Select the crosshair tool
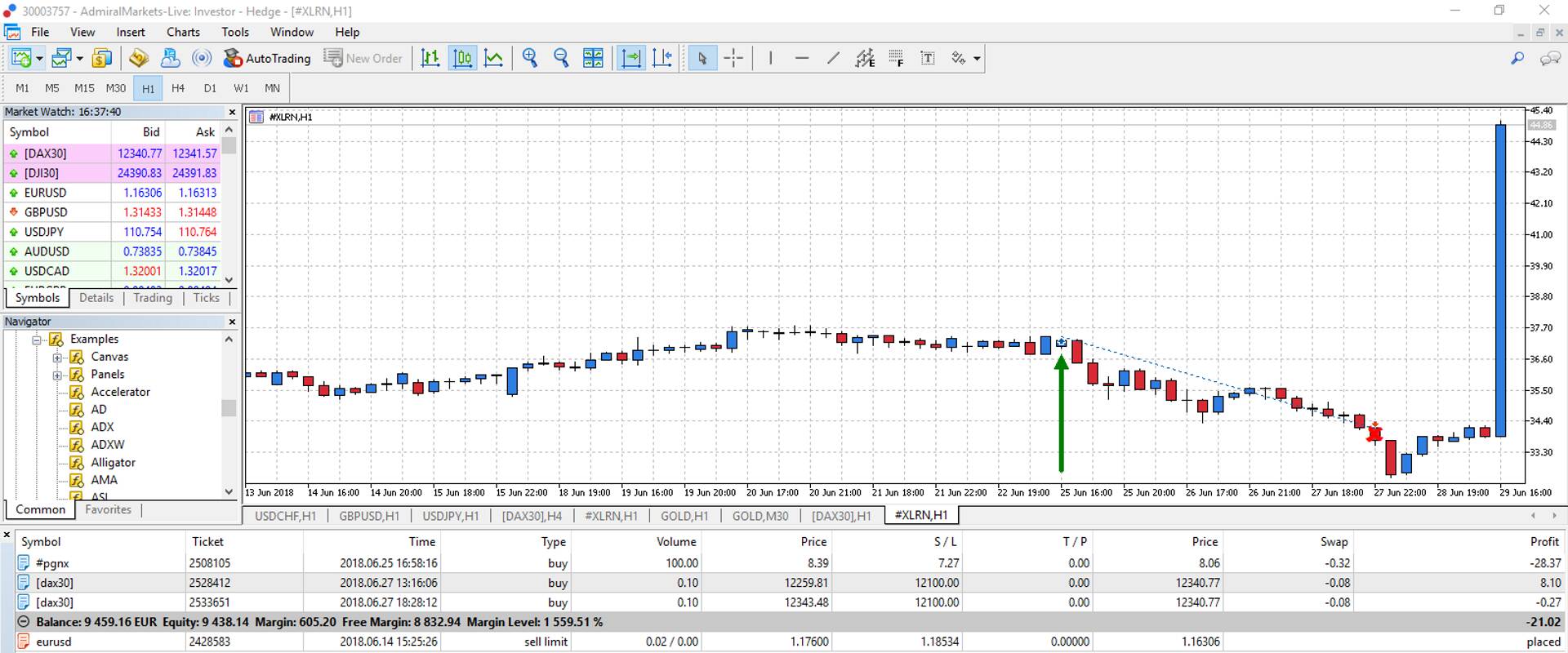Screen dimensions: 1568x653 tap(733, 58)
